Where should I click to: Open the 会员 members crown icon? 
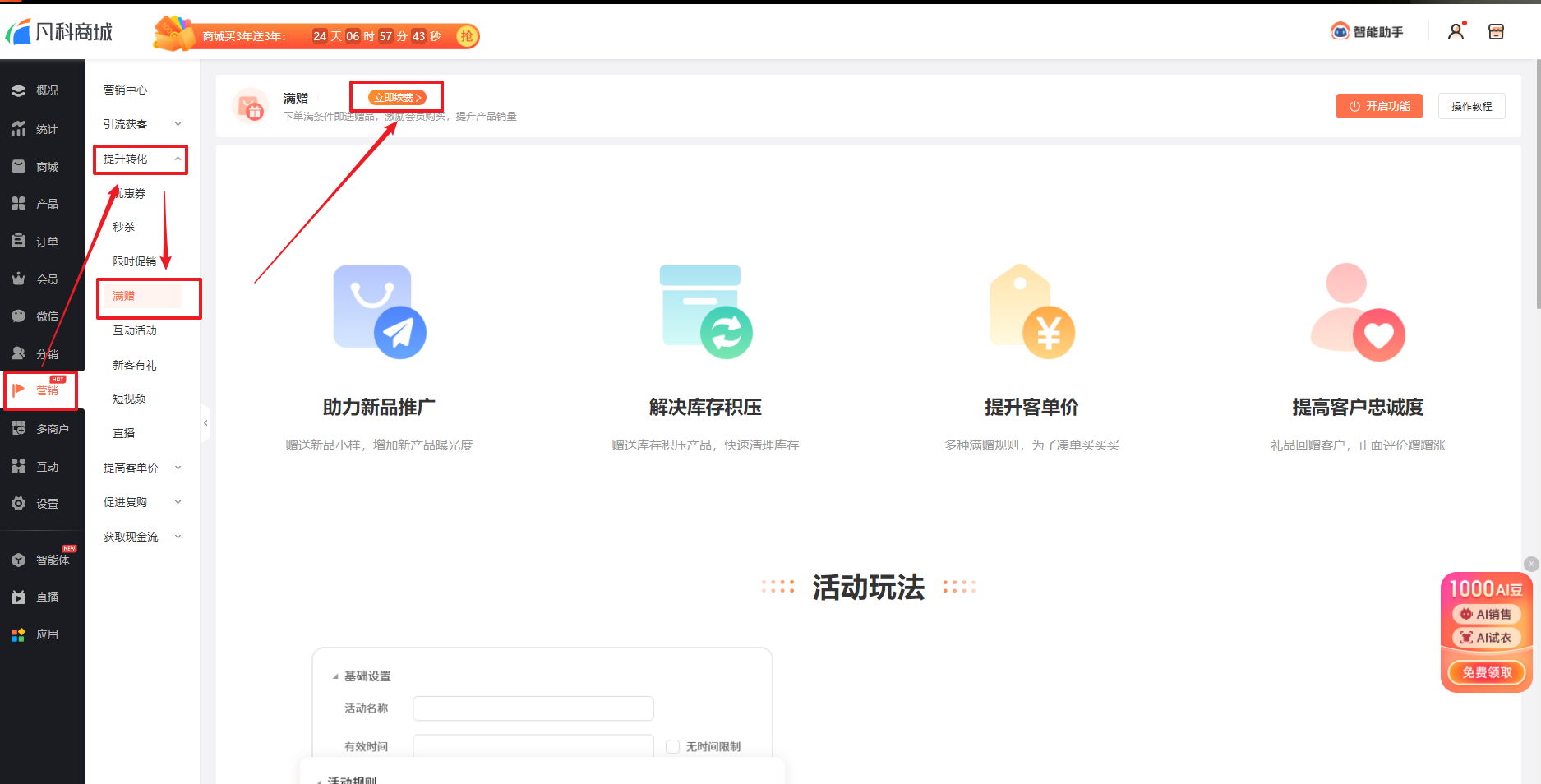[x=18, y=279]
